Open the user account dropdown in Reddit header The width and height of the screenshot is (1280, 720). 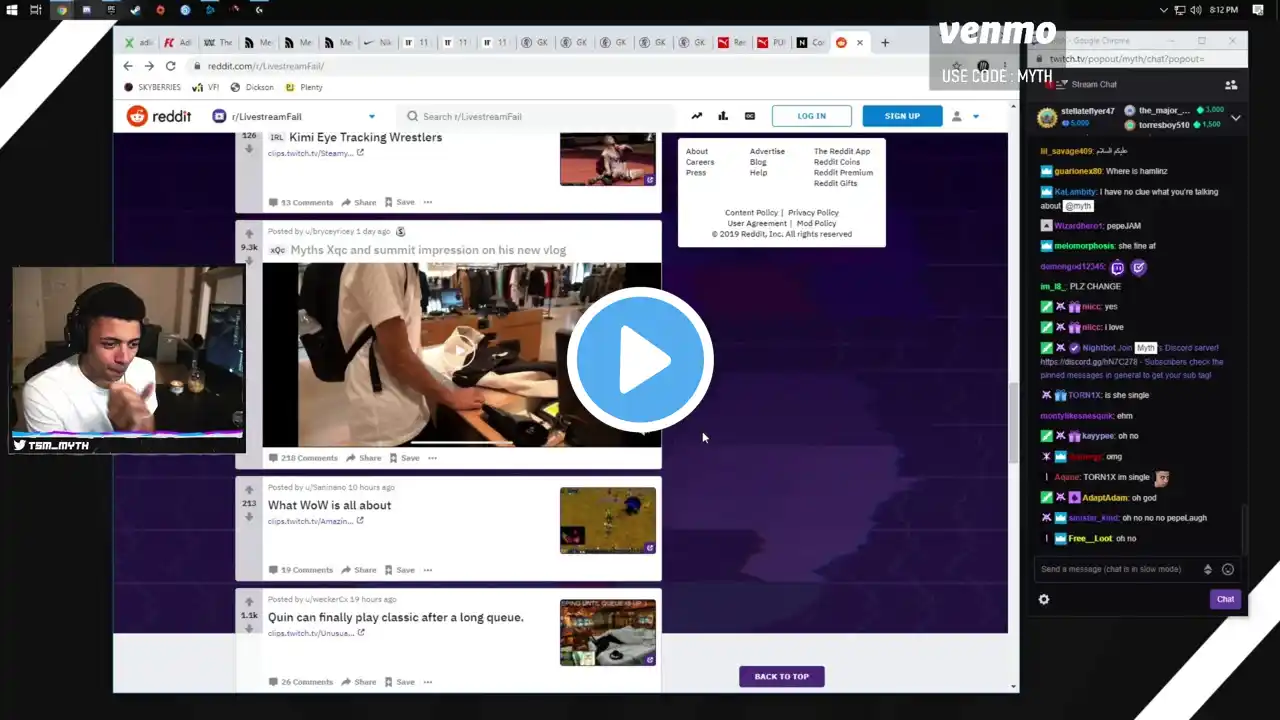coord(965,116)
